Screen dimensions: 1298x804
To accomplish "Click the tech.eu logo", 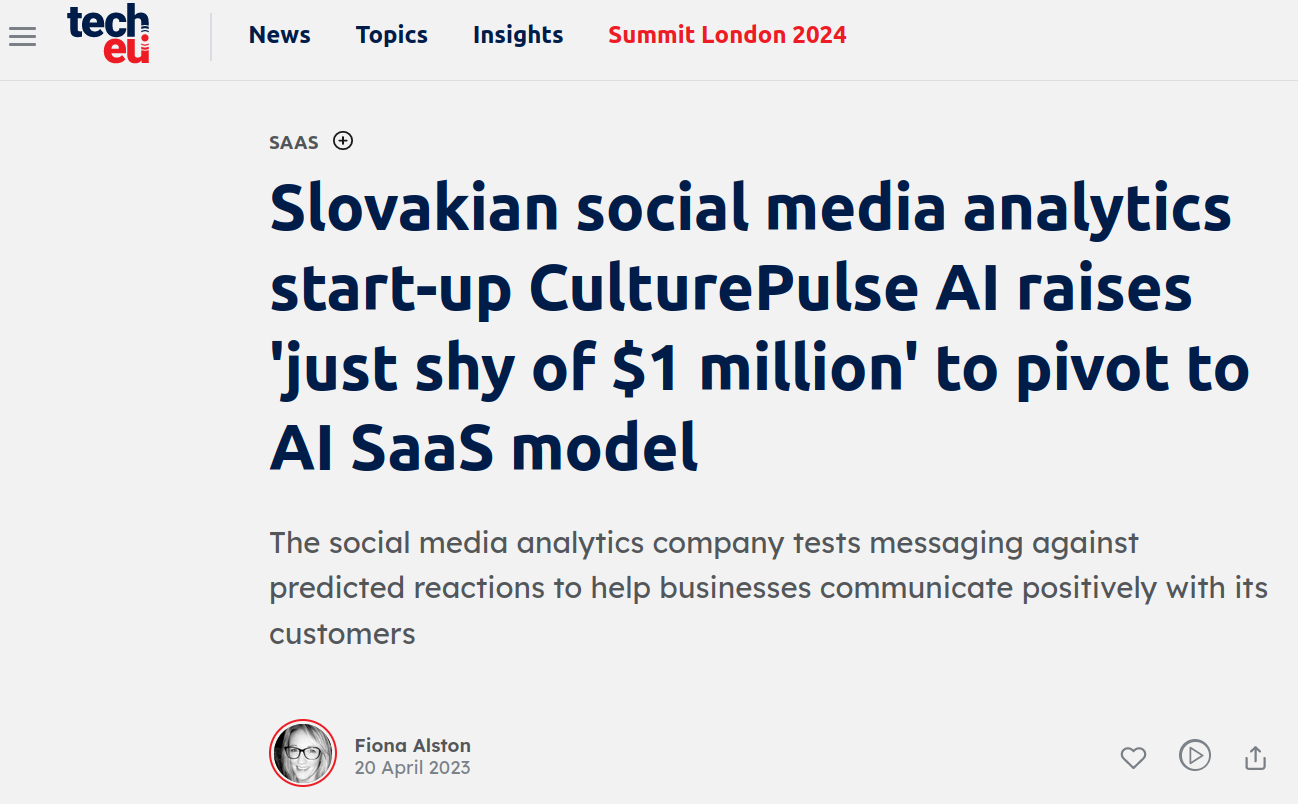I will point(108,34).
